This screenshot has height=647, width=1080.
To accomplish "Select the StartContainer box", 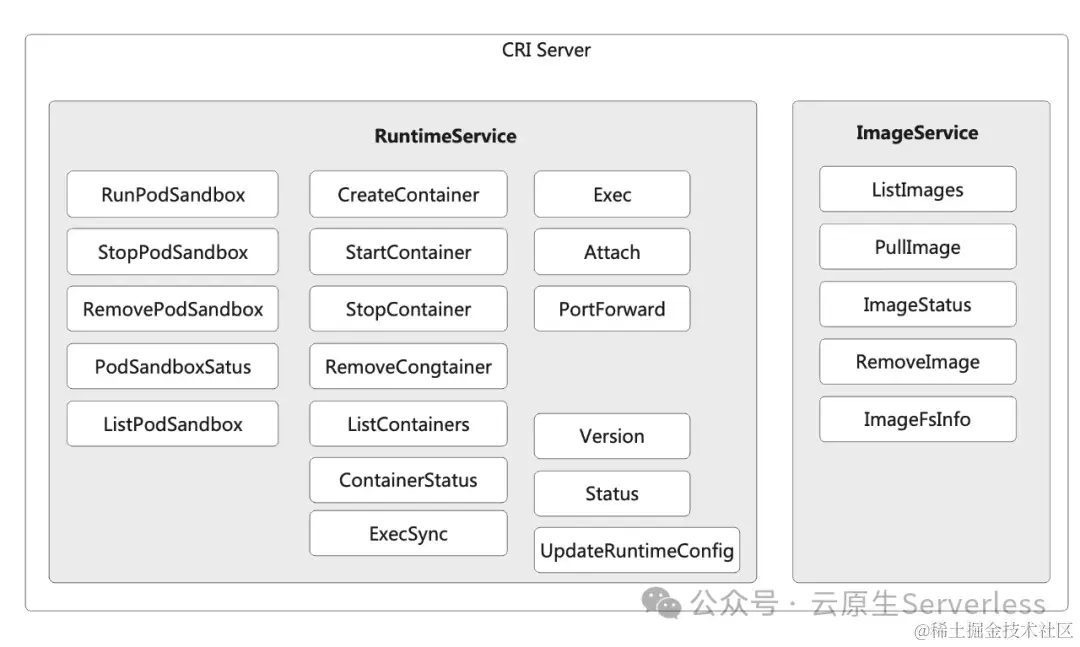I will 408,252.
